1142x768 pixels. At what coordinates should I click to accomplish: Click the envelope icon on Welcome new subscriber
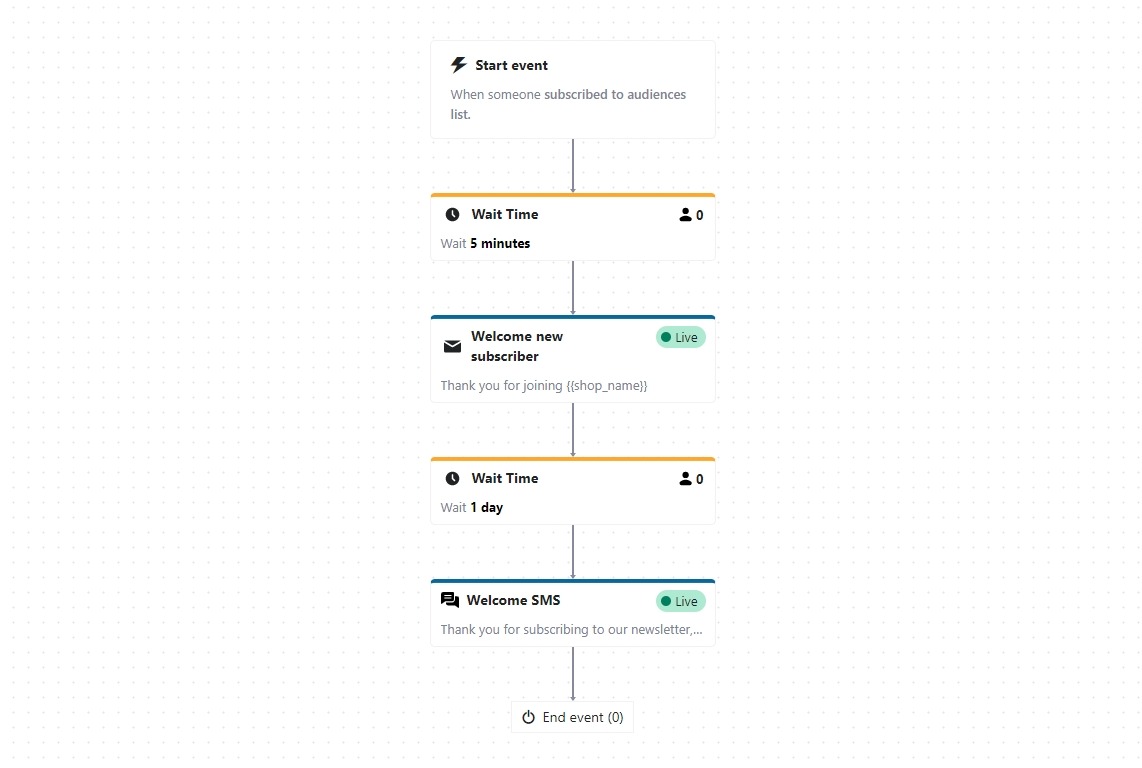(x=452, y=347)
